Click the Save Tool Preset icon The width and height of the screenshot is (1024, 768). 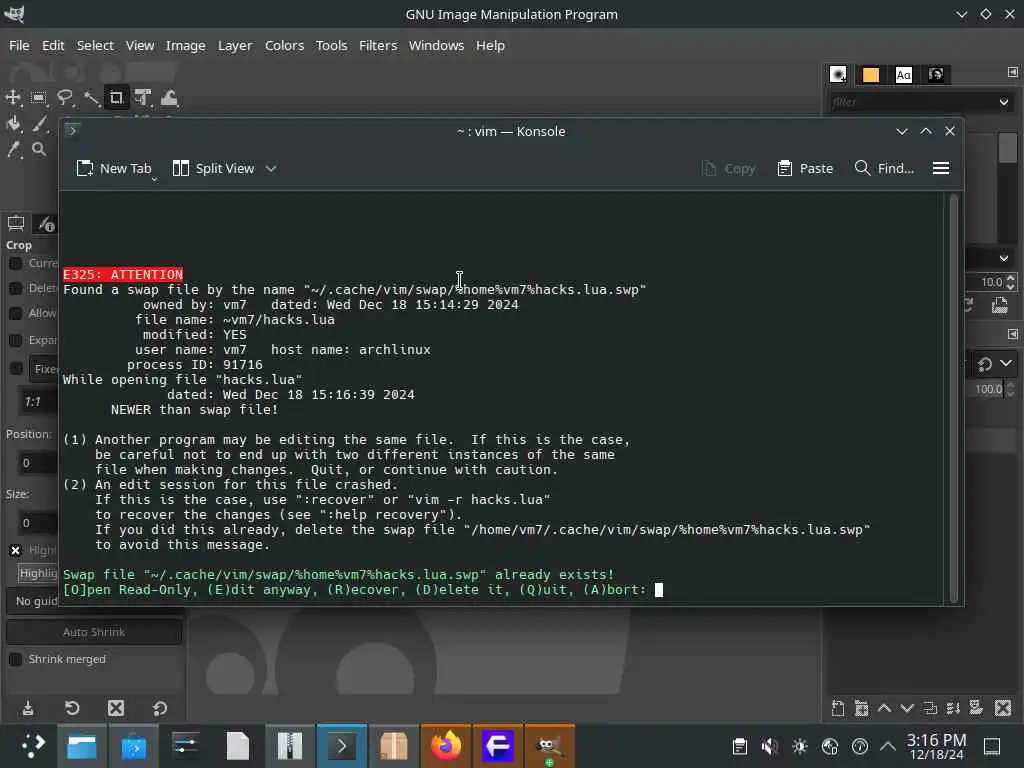click(x=27, y=708)
